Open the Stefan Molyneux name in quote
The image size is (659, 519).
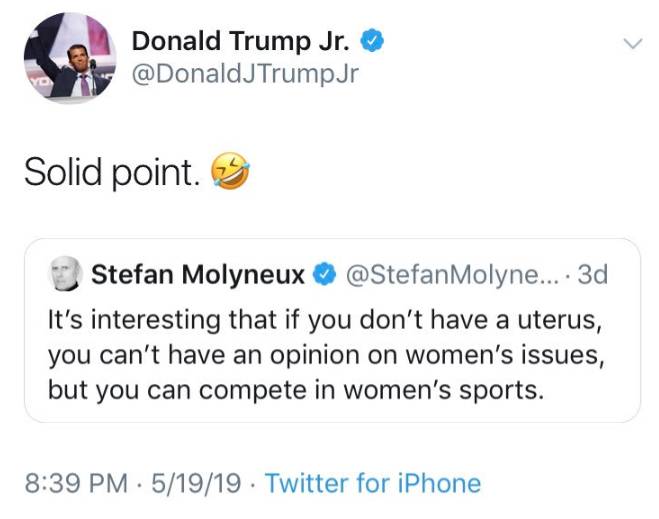pyautogui.click(x=198, y=273)
